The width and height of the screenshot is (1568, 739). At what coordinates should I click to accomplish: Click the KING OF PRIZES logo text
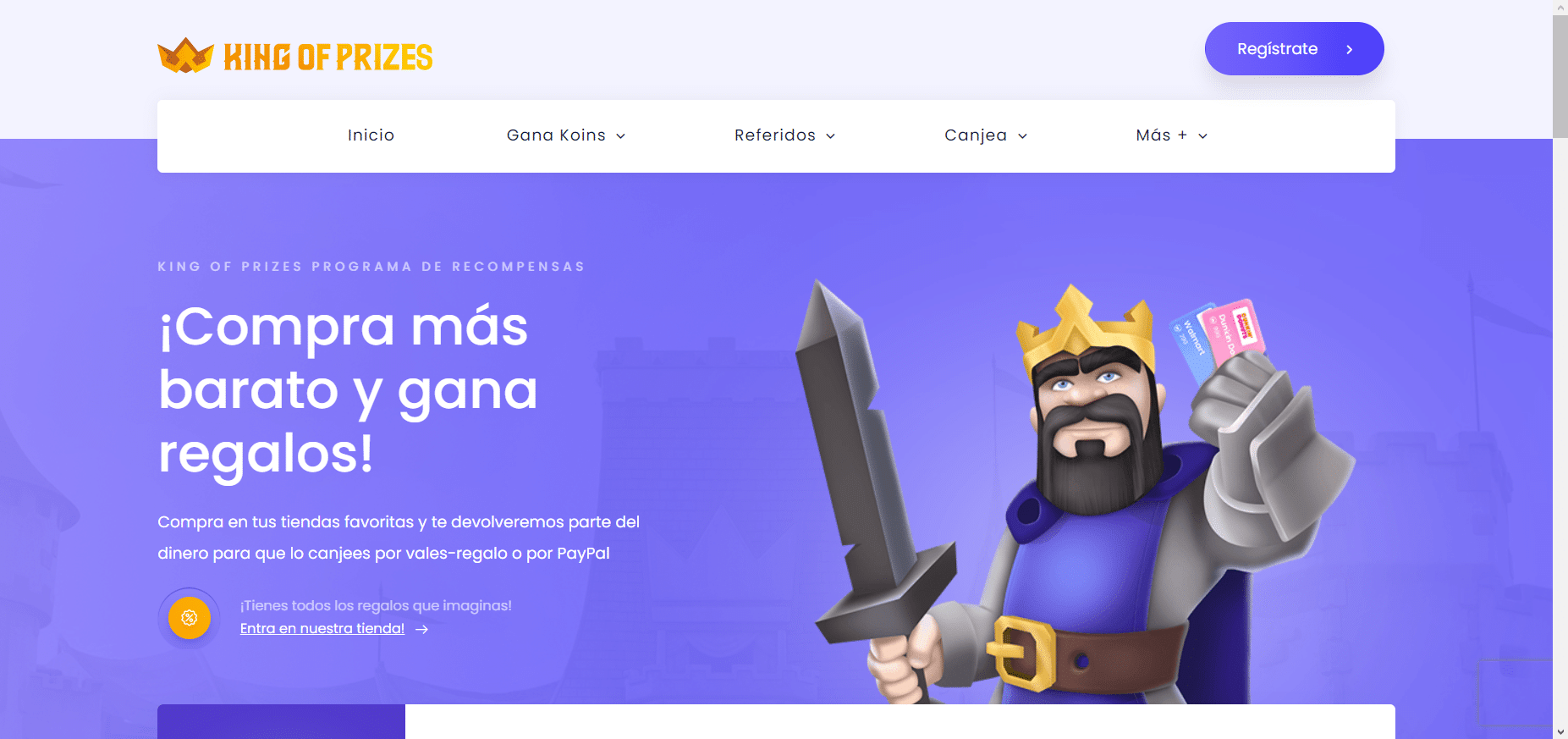coord(328,57)
